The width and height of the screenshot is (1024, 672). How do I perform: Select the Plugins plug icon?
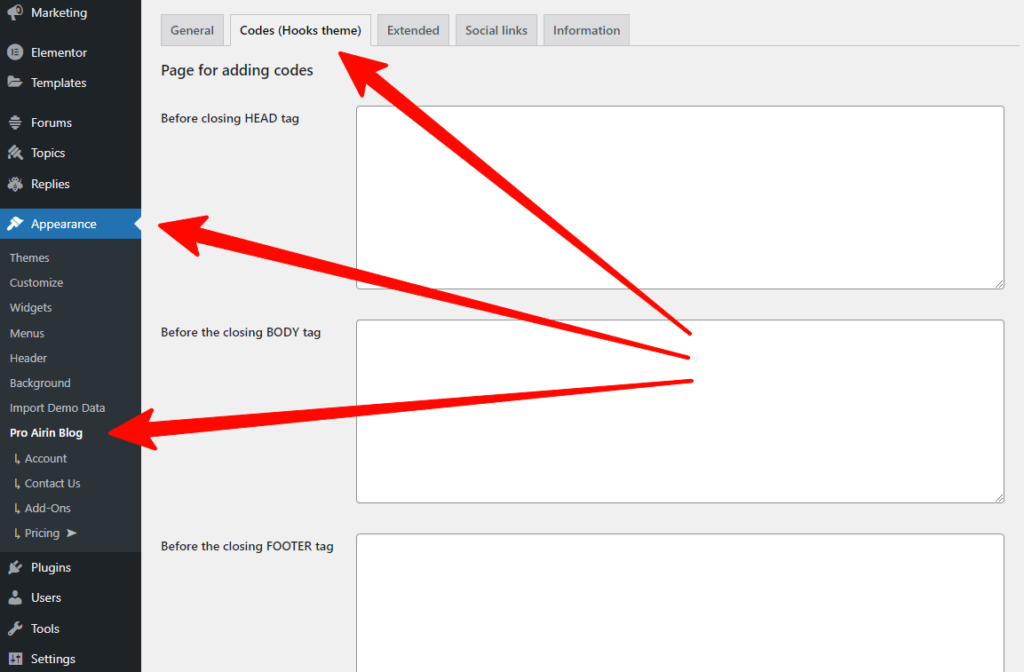pyautogui.click(x=14, y=567)
